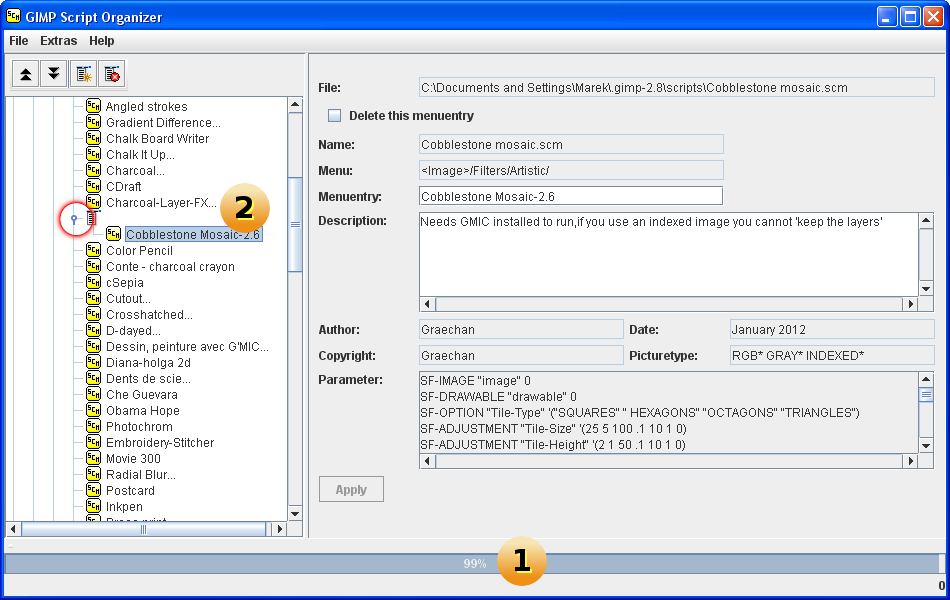This screenshot has width=950, height=600.
Task: Click the delete menu entry toolbar icon
Action: click(112, 75)
